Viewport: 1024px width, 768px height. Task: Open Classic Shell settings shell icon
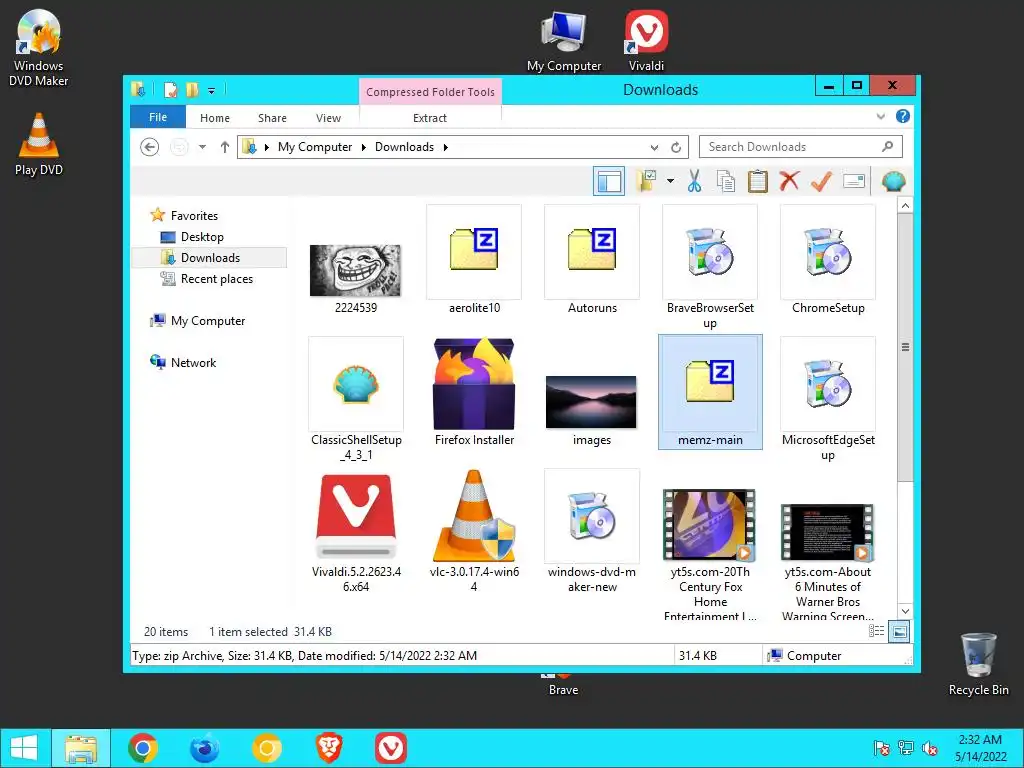(893, 181)
